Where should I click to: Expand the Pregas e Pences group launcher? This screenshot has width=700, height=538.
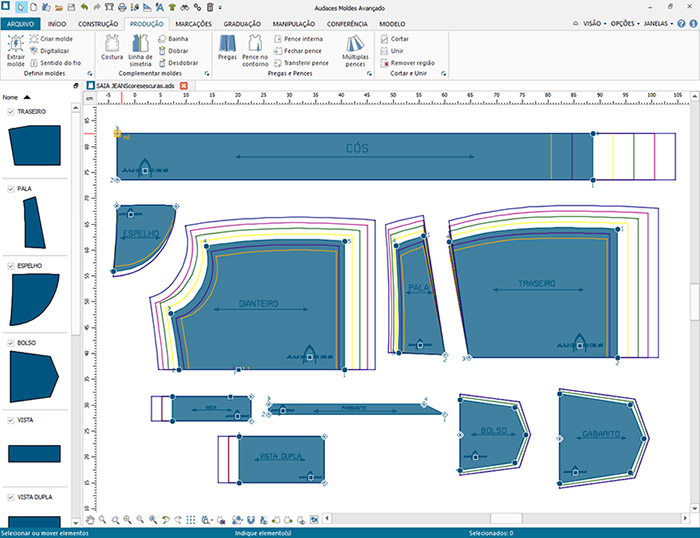tap(369, 74)
